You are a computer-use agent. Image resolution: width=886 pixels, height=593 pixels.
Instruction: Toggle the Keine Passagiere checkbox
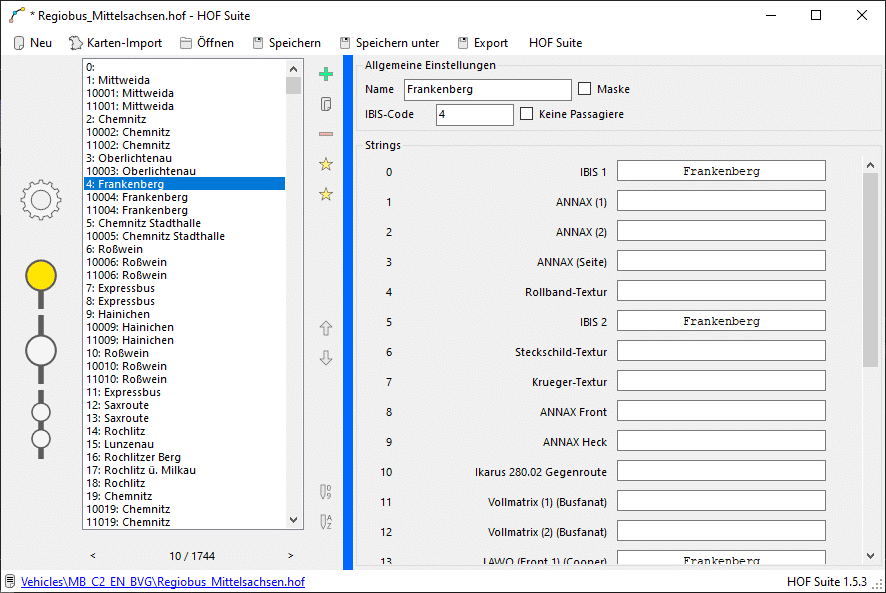click(527, 114)
